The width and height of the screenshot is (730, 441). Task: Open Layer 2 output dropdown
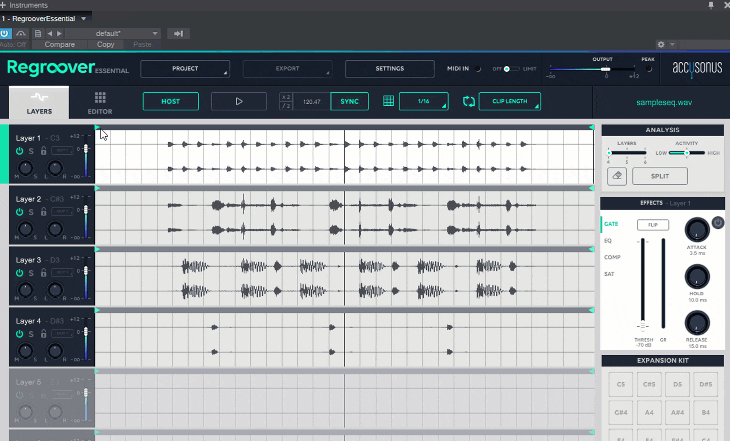click(62, 211)
